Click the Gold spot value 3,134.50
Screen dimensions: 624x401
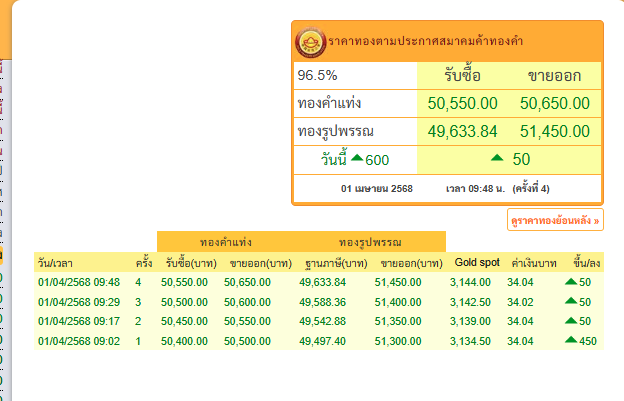pos(470,341)
